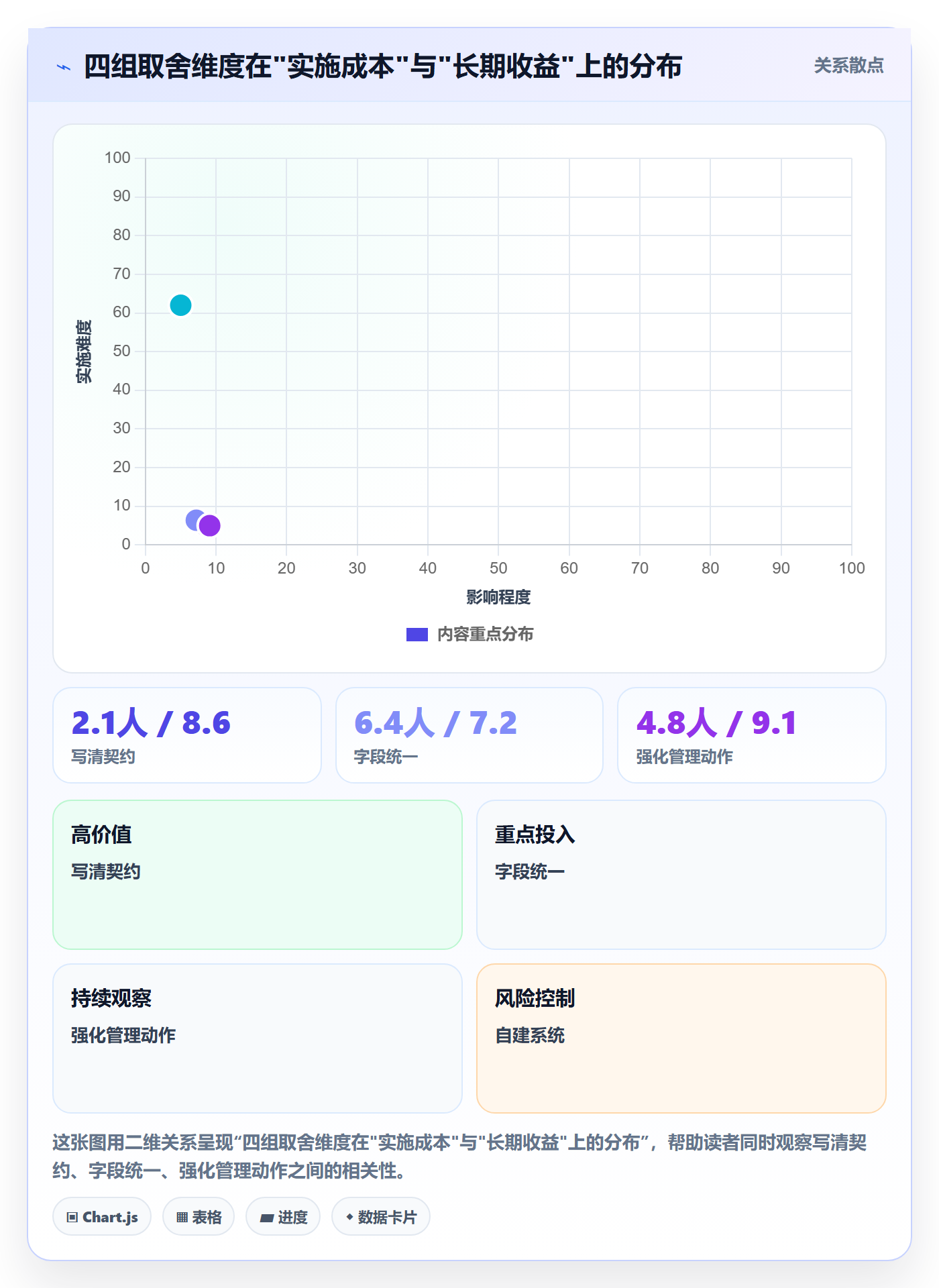
Task: Open the 持续观察 quadrant card
Action: 258,1038
